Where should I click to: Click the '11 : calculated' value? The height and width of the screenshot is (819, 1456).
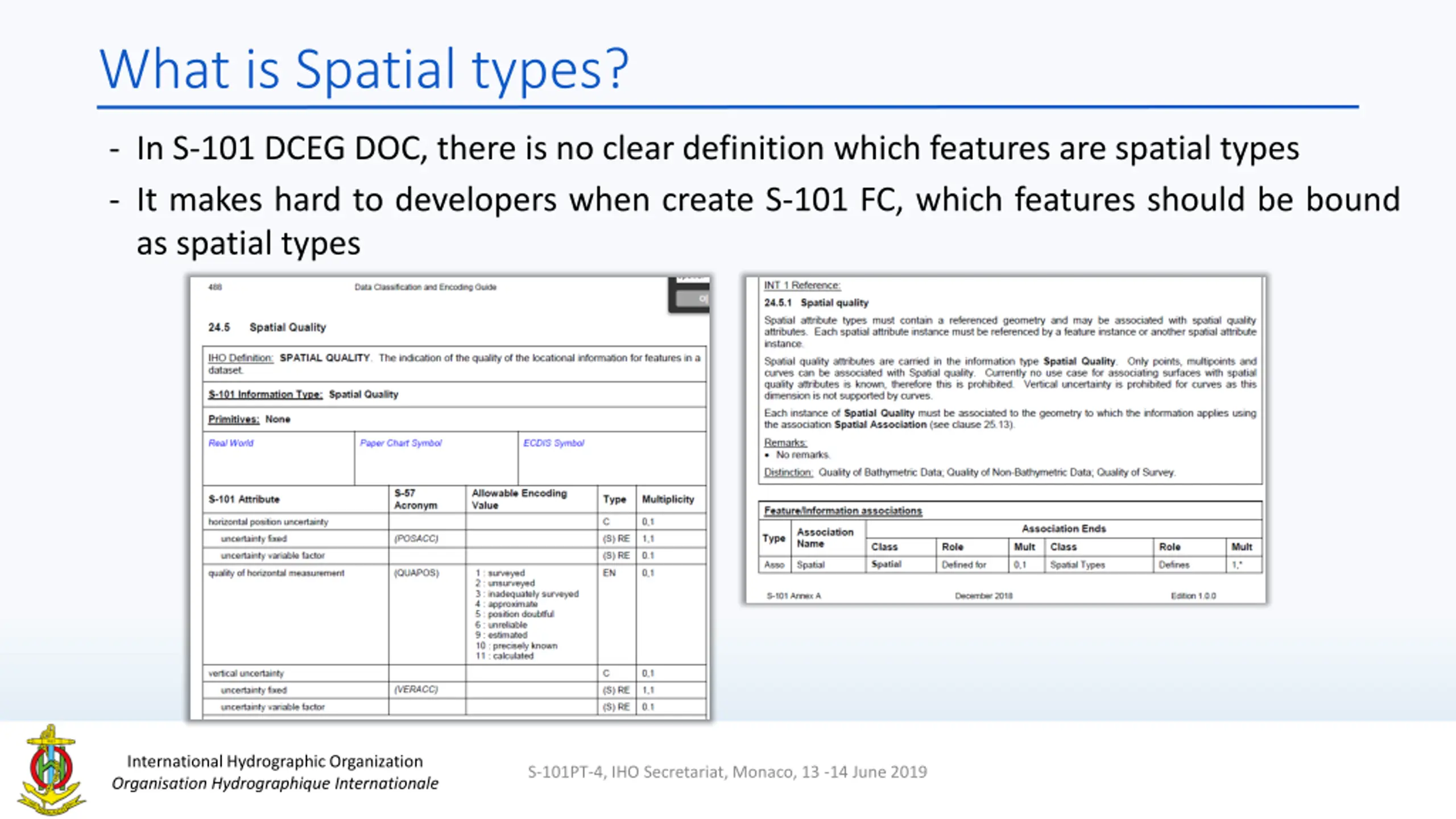click(x=504, y=656)
